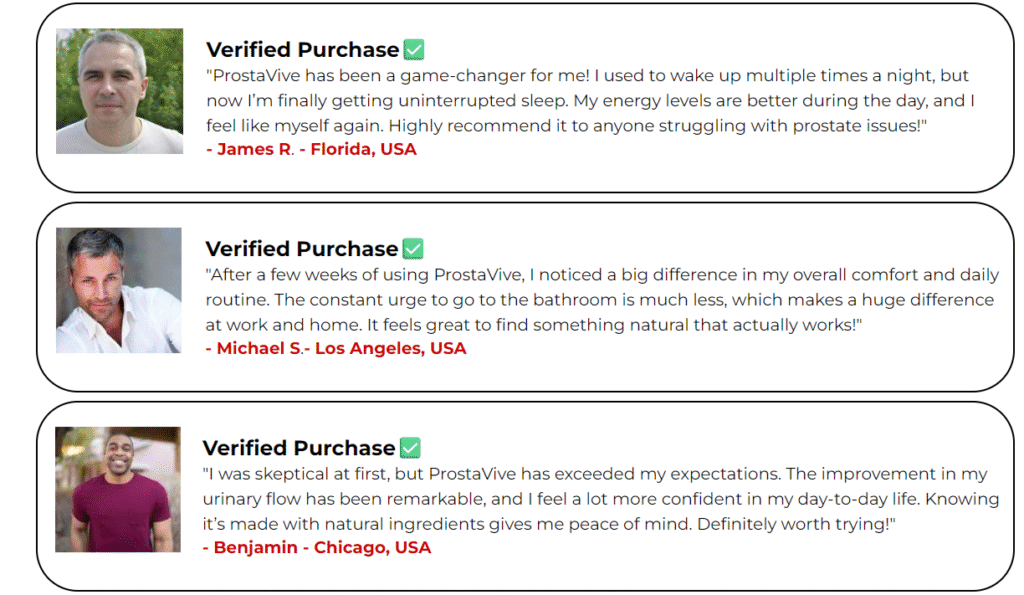Click the review text about constant bathroom urge
The image size is (1024, 595).
coord(602,300)
